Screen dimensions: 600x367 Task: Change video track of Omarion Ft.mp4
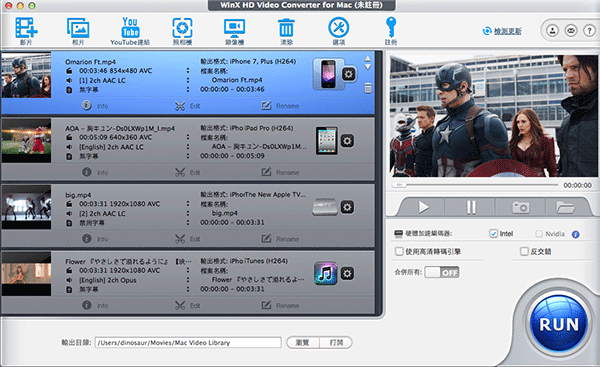click(x=188, y=71)
